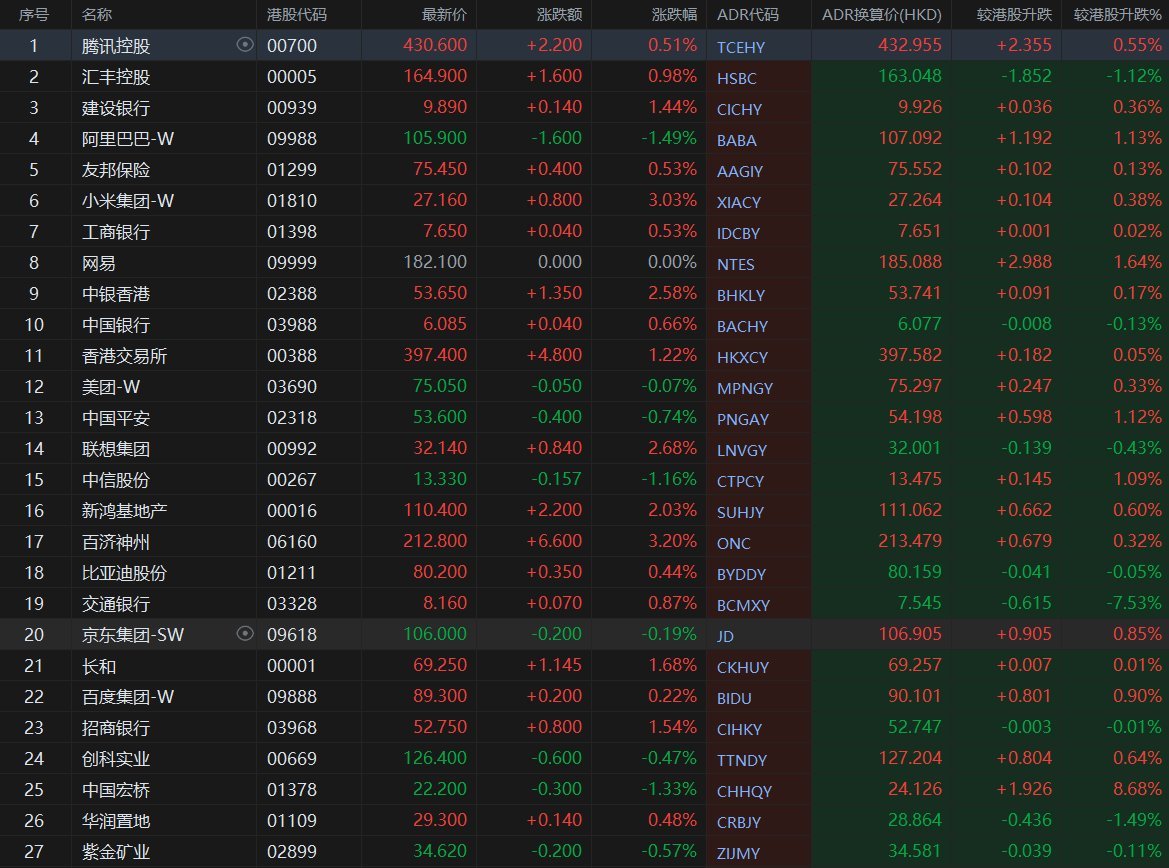This screenshot has width=1169, height=868.
Task: Click the target icon in 腾讯控股 row
Action: pyautogui.click(x=245, y=45)
